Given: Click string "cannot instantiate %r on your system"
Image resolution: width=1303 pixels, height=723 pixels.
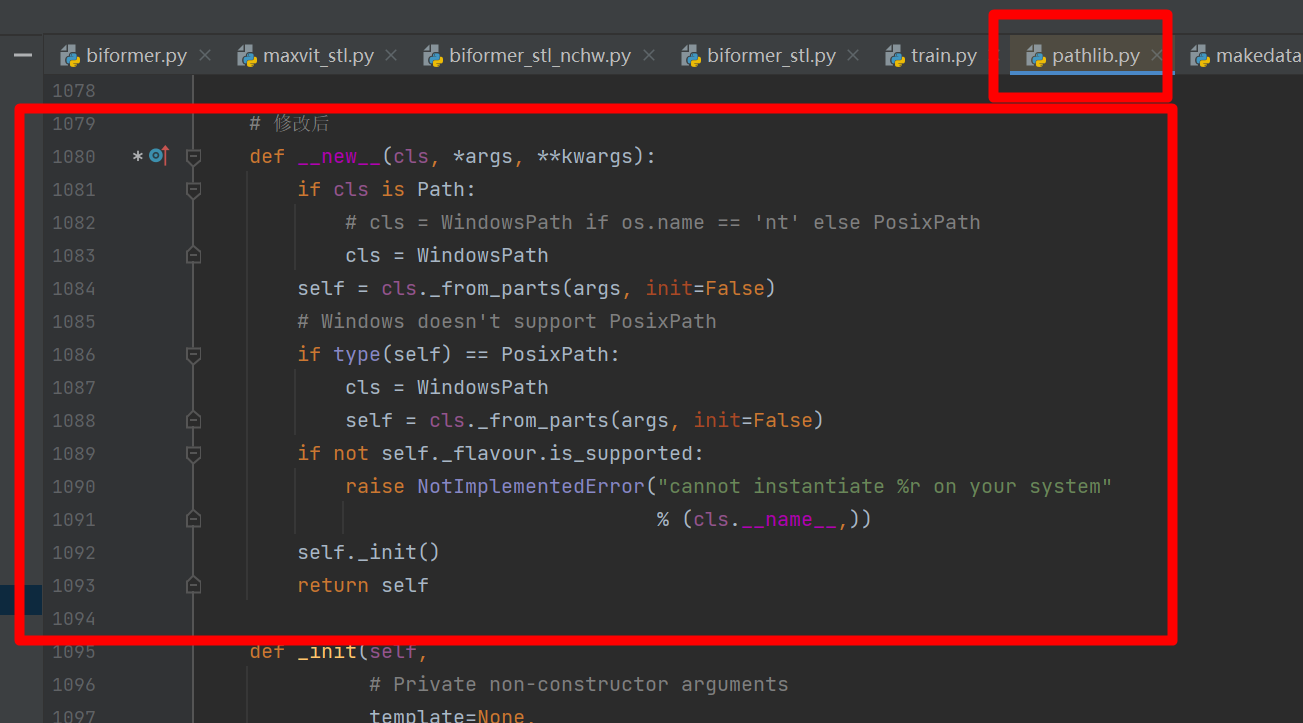Looking at the screenshot, I should [x=885, y=487].
